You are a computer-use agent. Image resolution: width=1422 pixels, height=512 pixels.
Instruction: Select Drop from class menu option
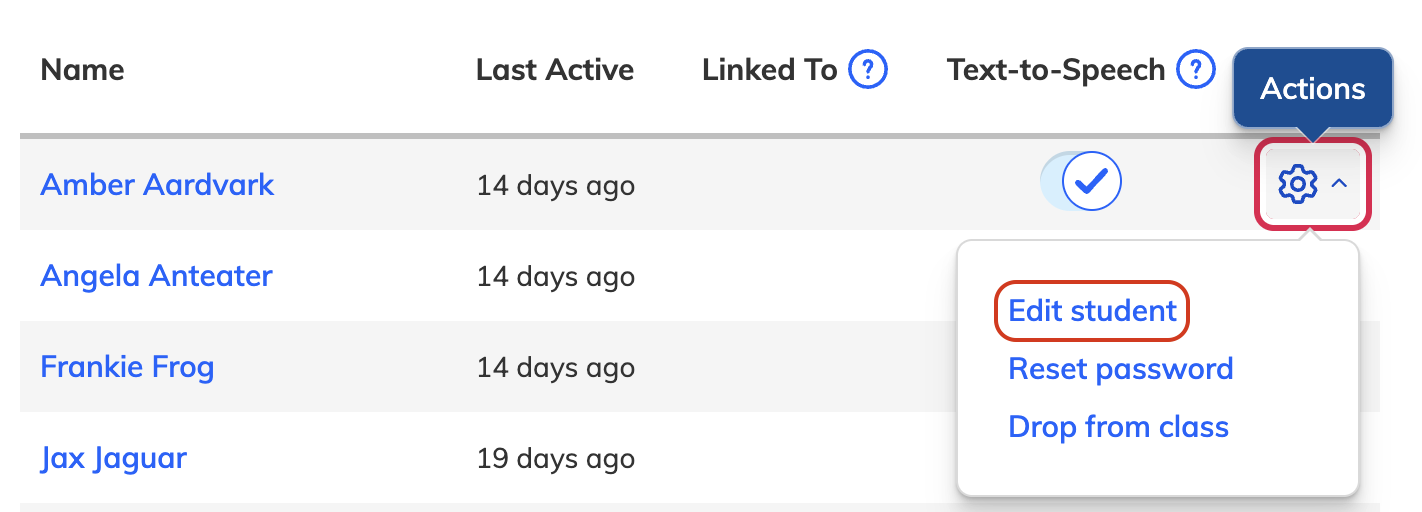1118,427
